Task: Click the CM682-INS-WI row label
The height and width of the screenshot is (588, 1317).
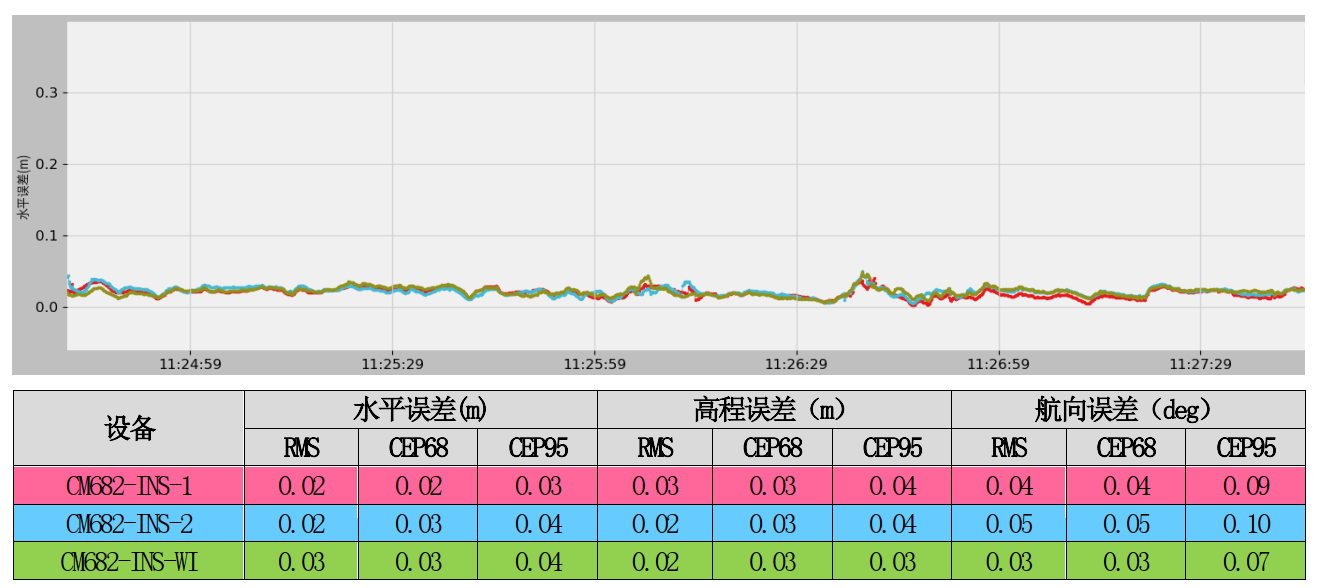Action: click(129, 562)
